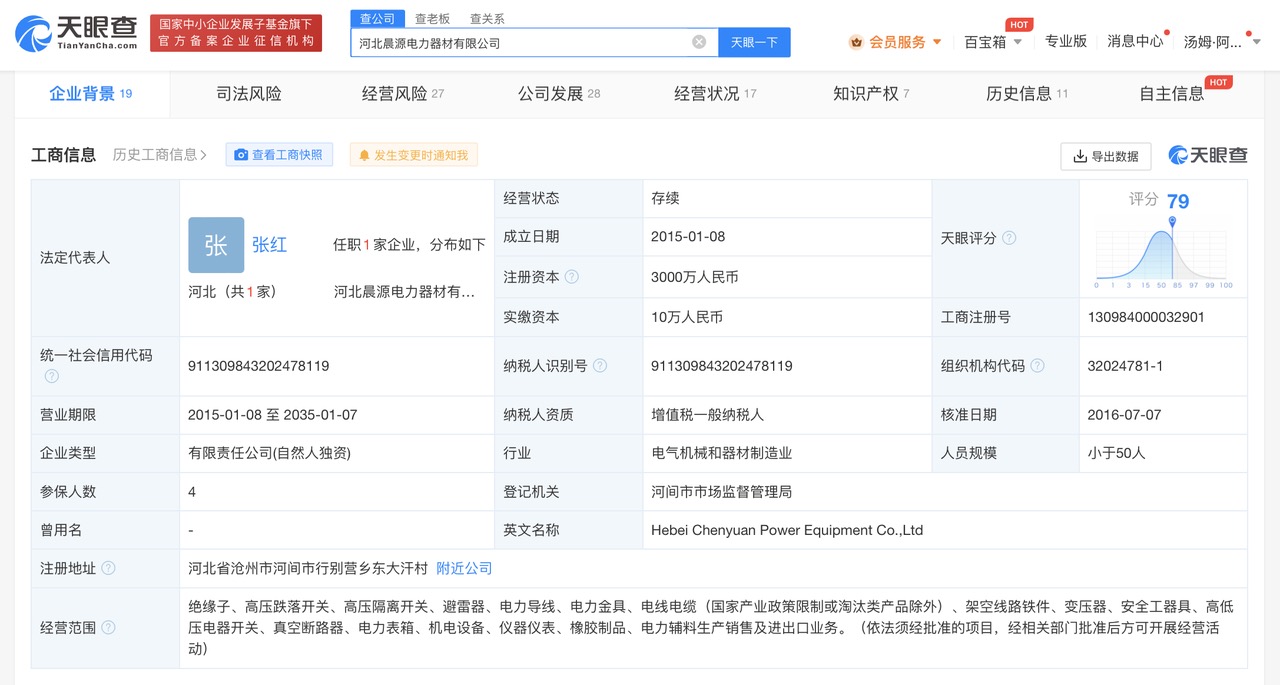Click the camera icon in 查看工商快照

point(241,155)
